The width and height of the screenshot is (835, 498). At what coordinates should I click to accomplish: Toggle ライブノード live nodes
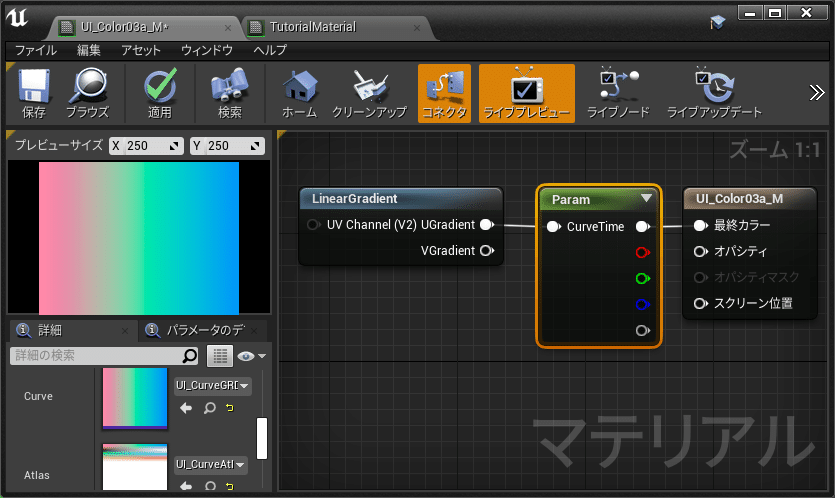pyautogui.click(x=618, y=93)
